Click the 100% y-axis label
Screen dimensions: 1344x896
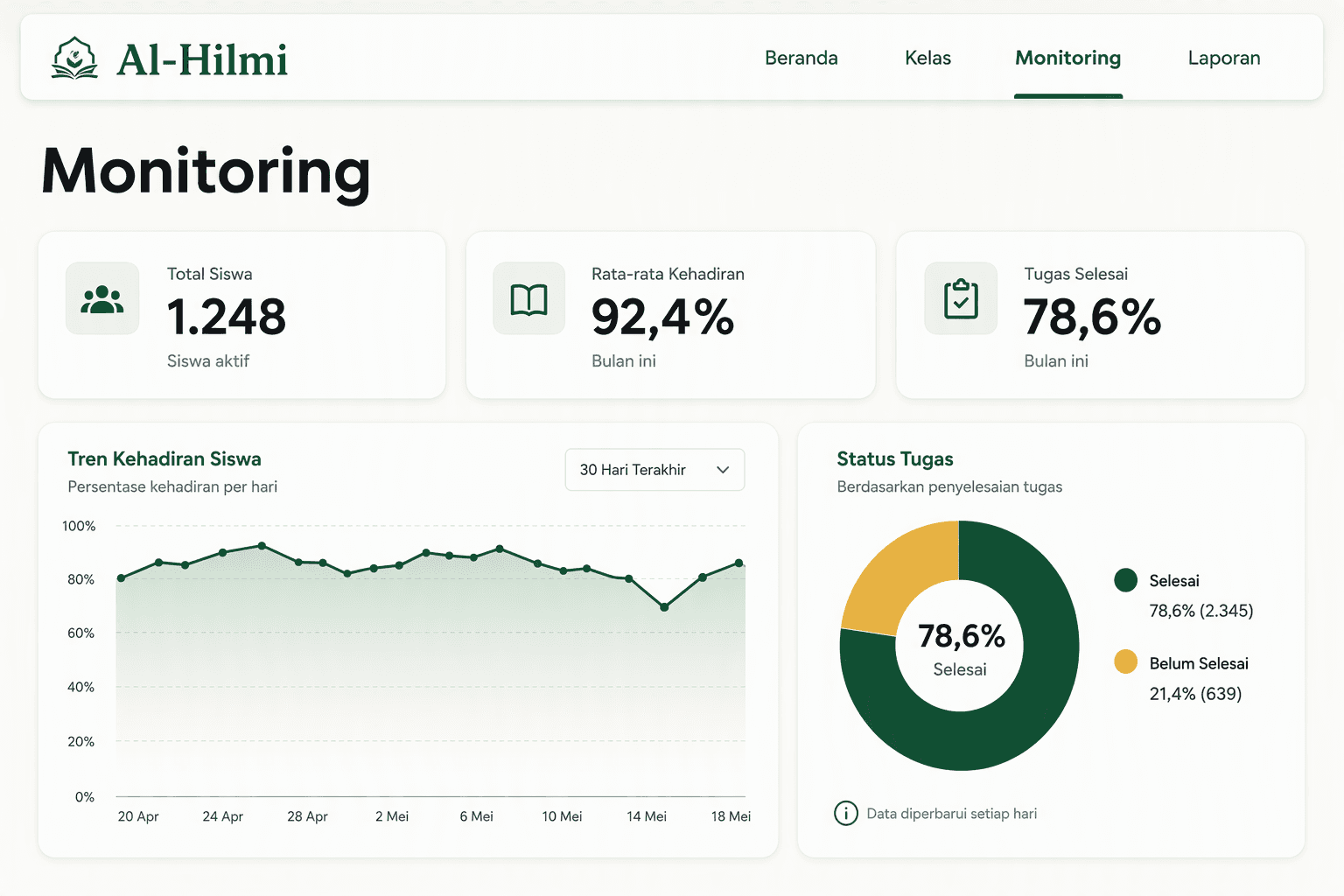79,526
